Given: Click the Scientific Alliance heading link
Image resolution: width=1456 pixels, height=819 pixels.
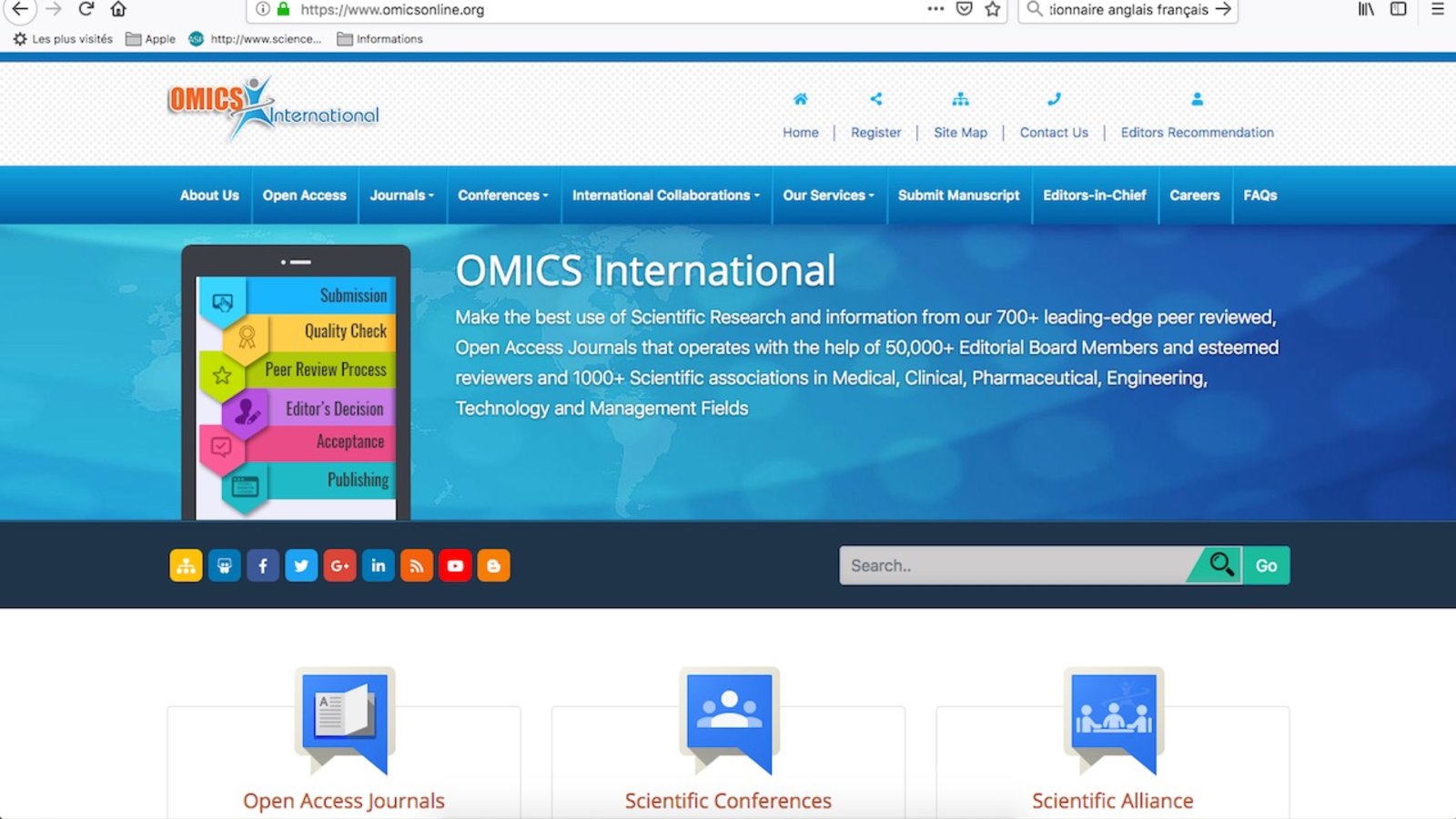Looking at the screenshot, I should 1113,801.
